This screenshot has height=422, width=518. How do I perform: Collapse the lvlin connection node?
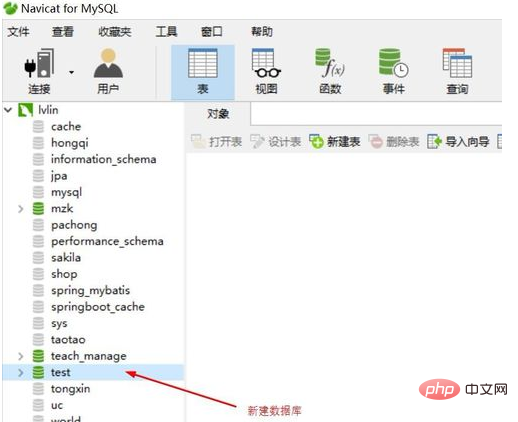[8, 110]
